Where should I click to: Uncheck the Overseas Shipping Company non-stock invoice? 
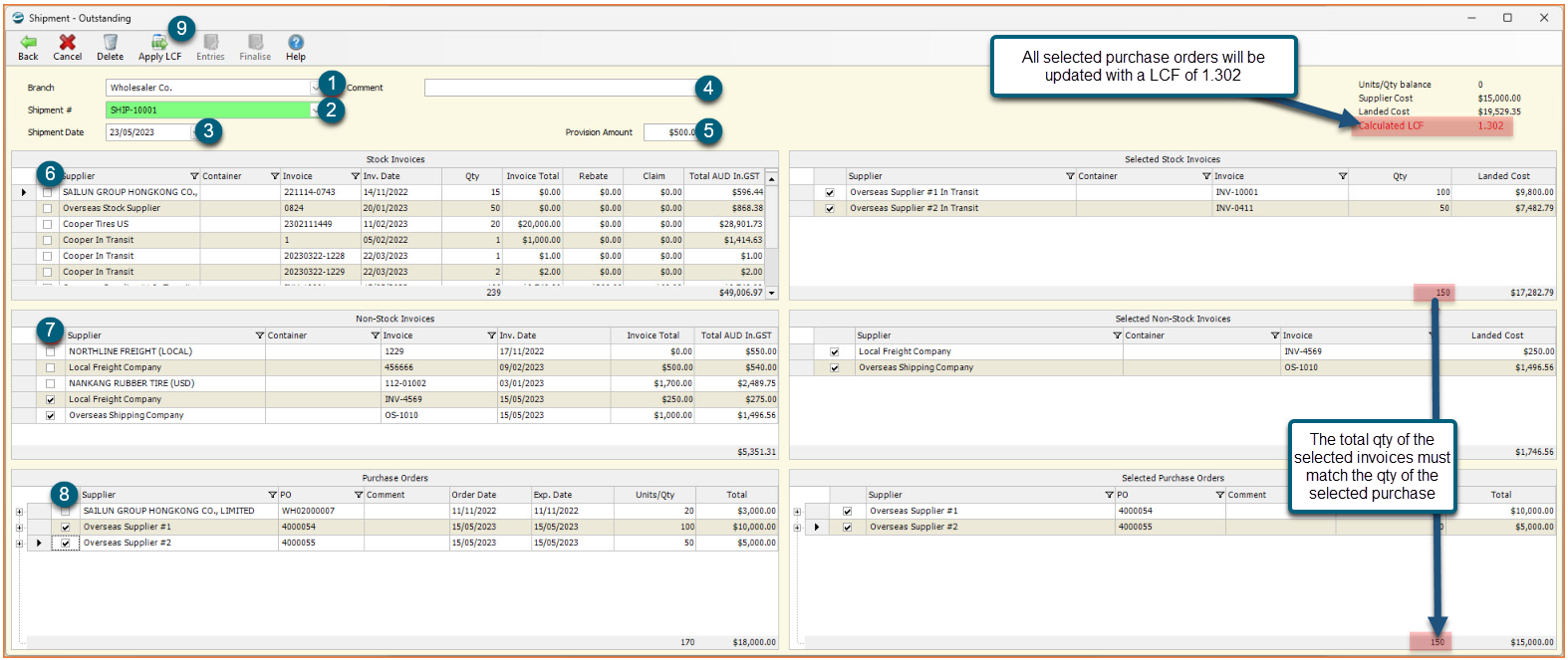[51, 415]
